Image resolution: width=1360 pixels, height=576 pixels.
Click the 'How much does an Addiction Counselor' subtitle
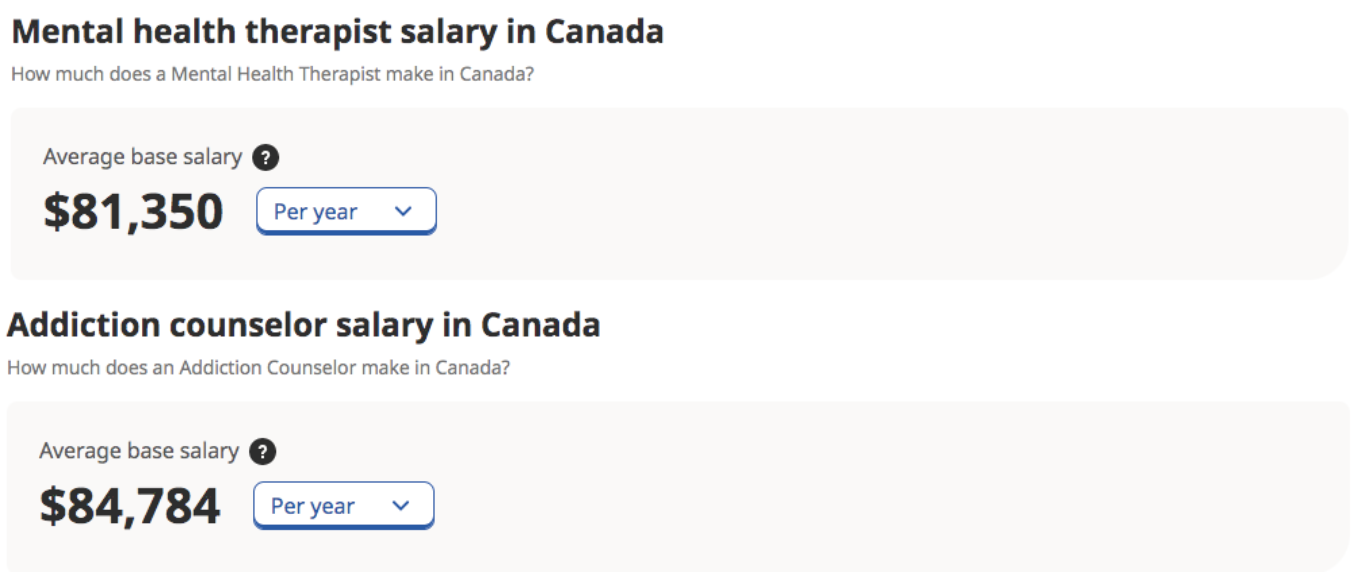pos(258,368)
